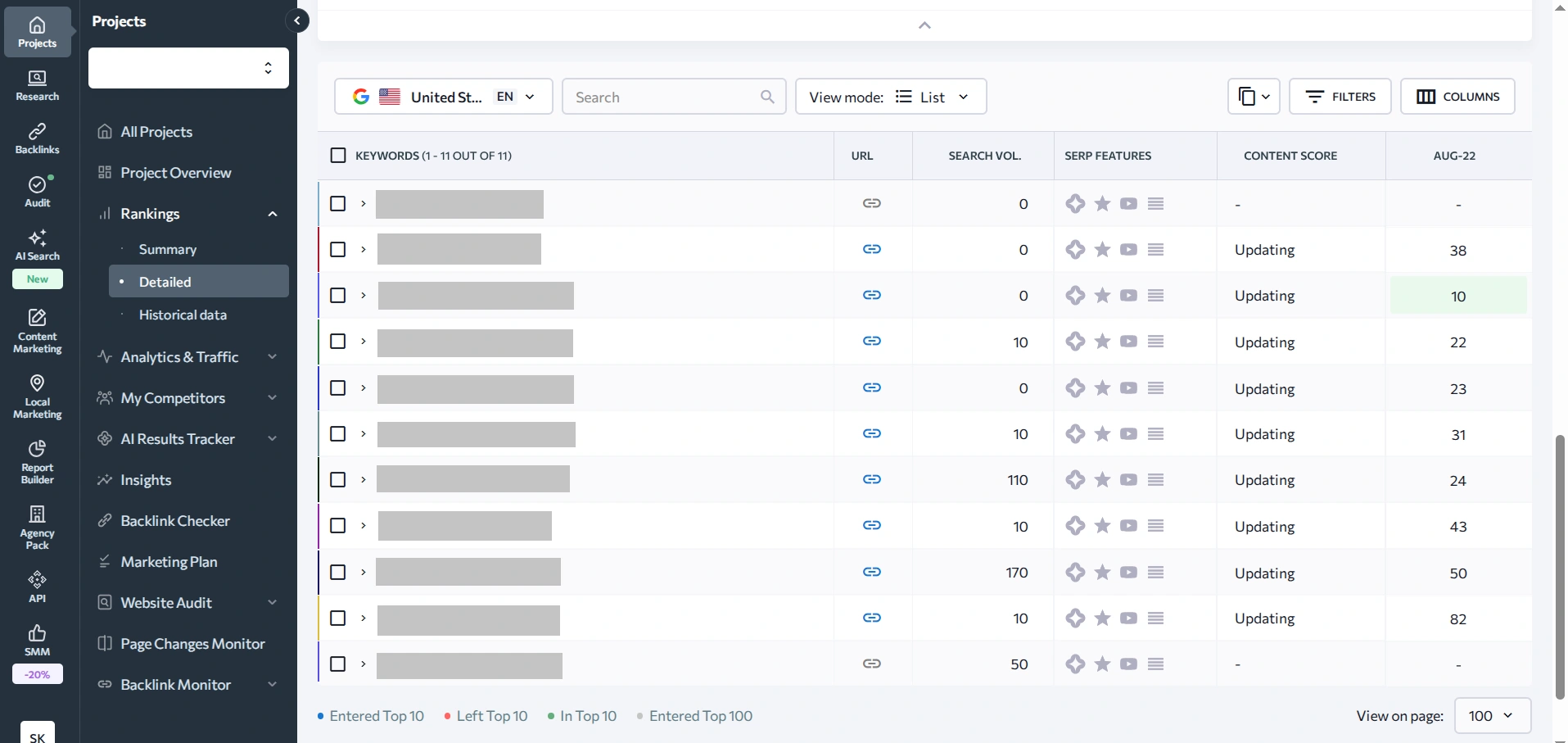This screenshot has height=743, width=1568.
Task: Click the search magnifier icon
Action: pyautogui.click(x=767, y=97)
